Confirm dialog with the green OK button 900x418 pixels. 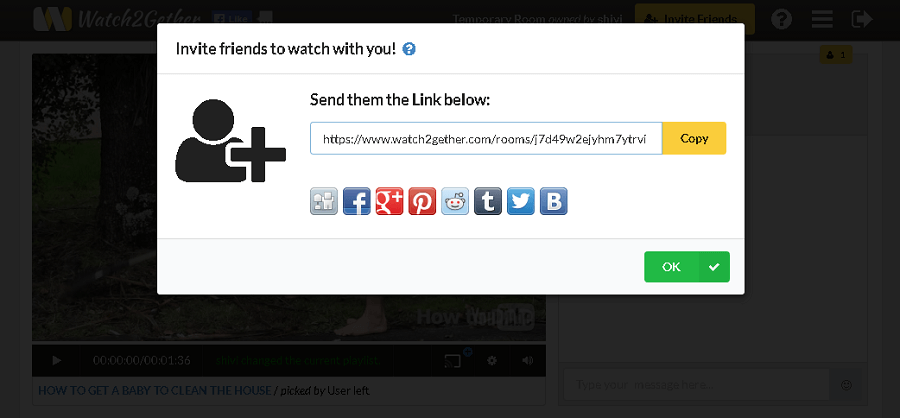tap(686, 266)
